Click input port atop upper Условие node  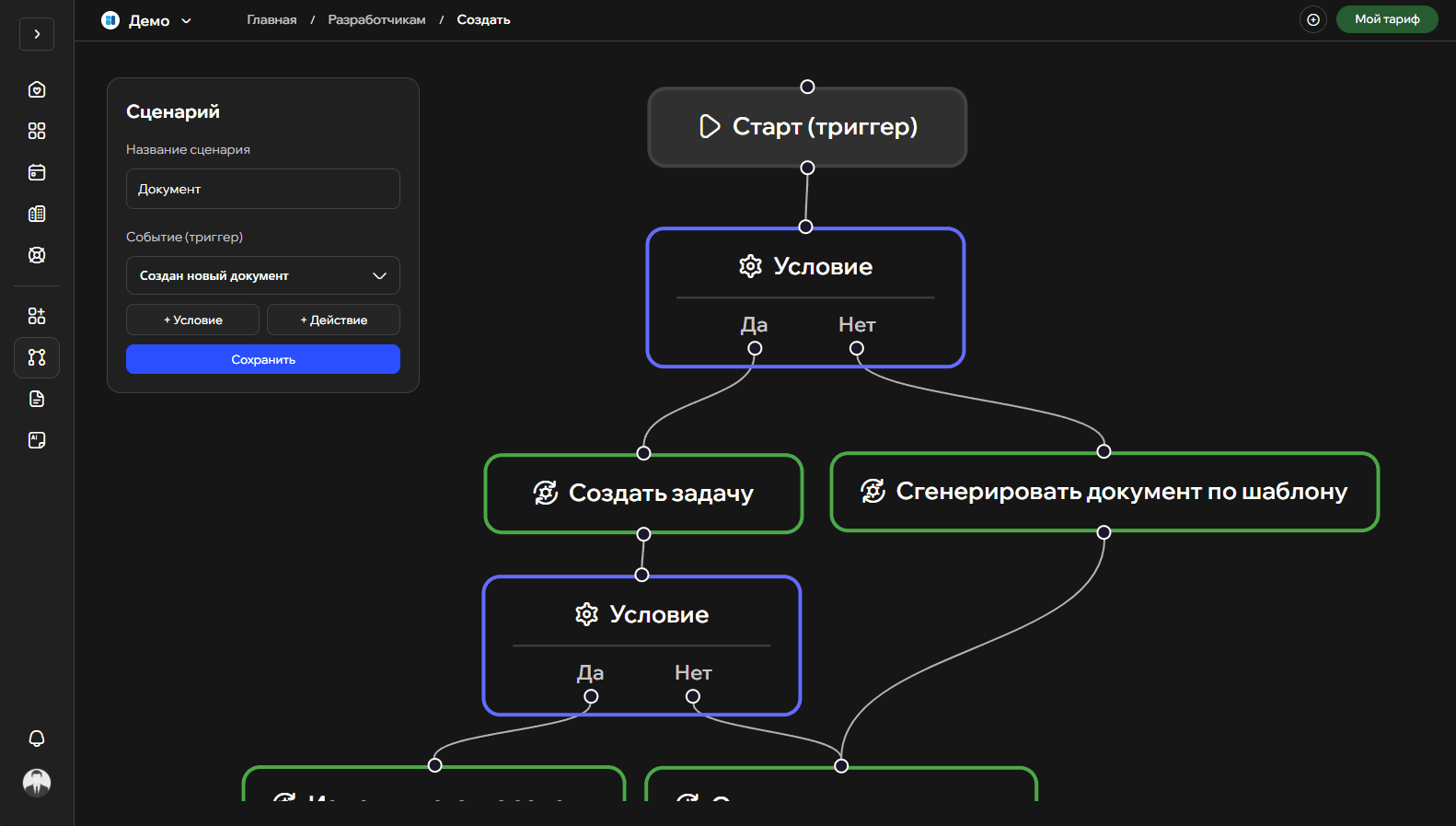click(x=805, y=227)
